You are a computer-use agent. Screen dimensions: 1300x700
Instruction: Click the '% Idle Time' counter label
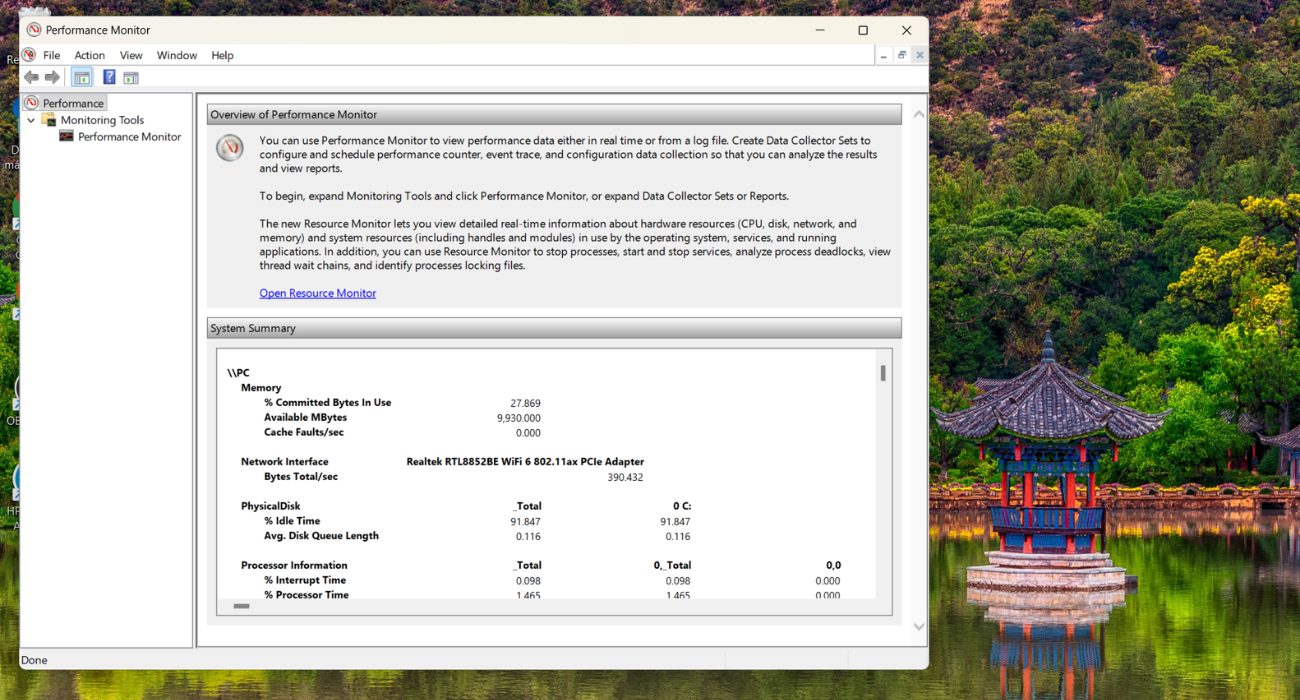[x=292, y=521]
